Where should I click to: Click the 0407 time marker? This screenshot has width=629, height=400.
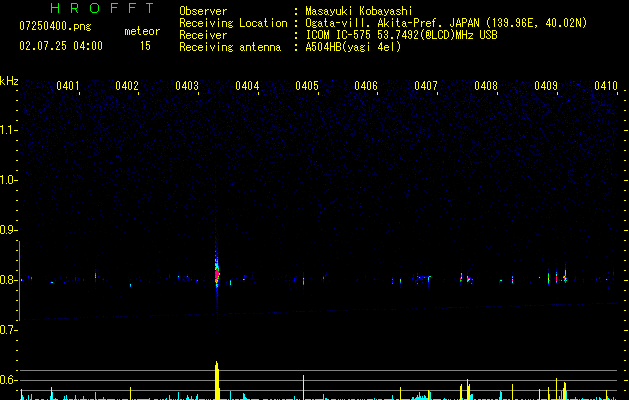[x=426, y=86]
